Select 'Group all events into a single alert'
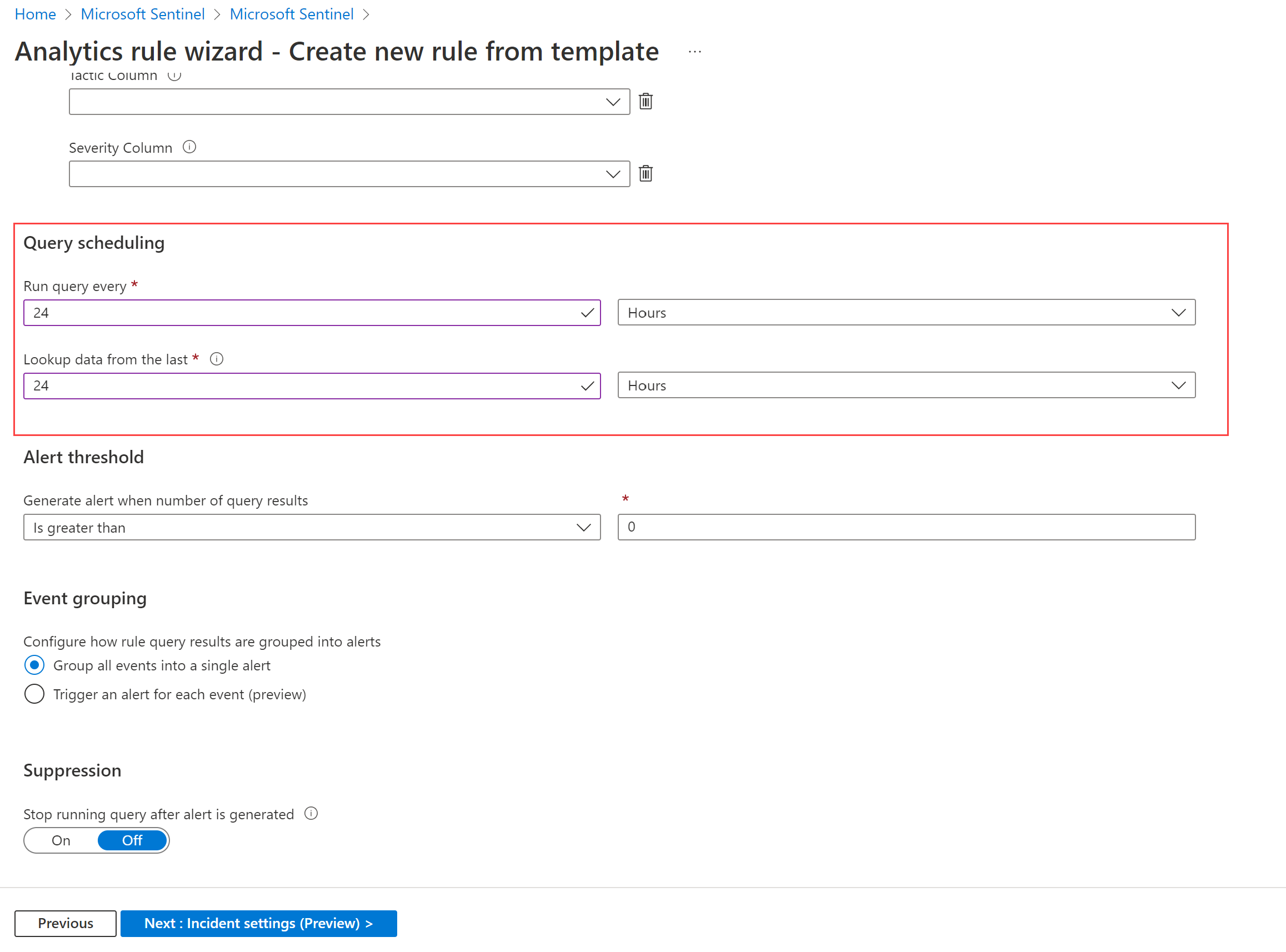The image size is (1286, 952). point(33,664)
